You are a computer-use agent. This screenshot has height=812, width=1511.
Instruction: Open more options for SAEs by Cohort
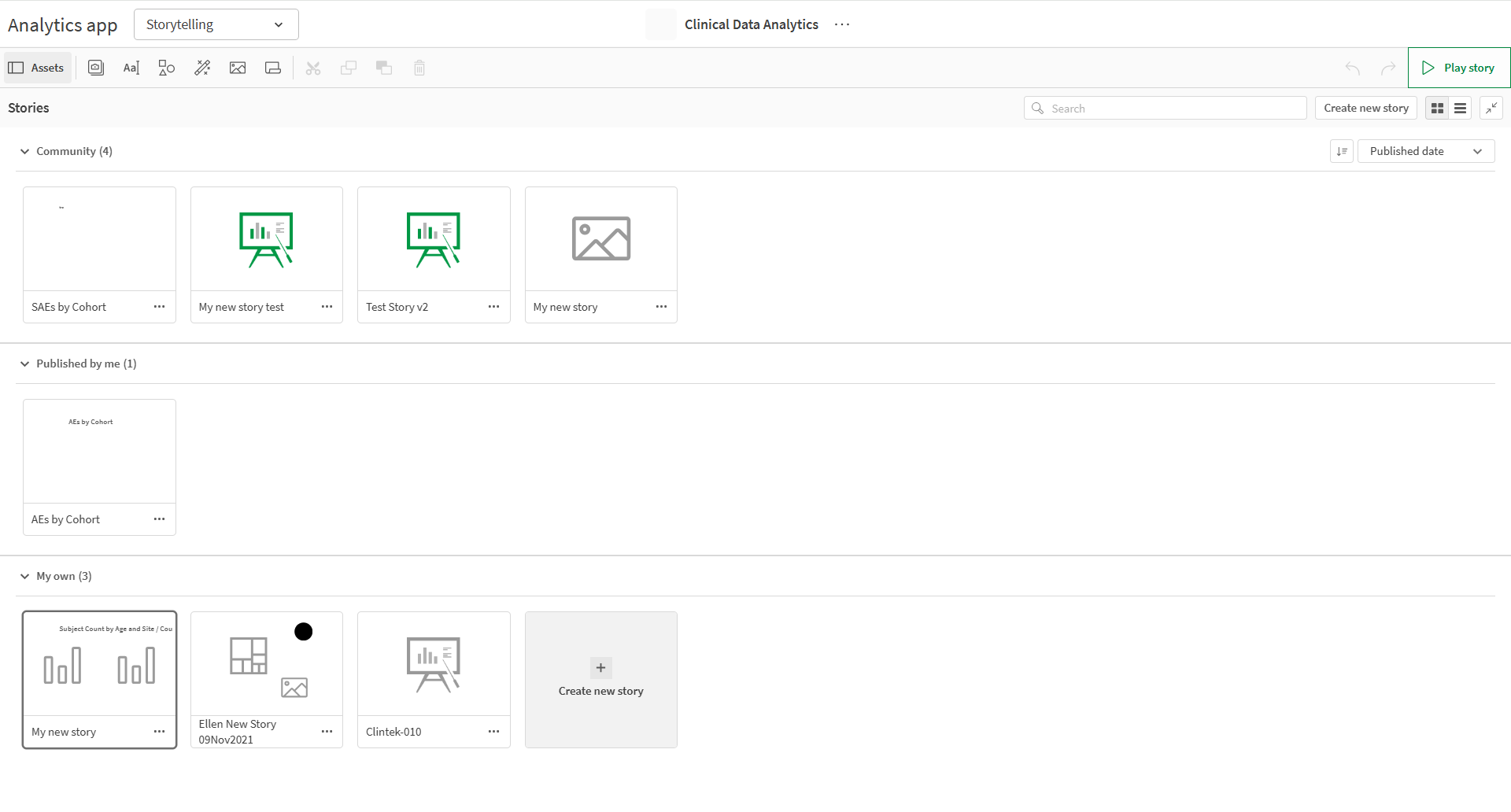(160, 307)
